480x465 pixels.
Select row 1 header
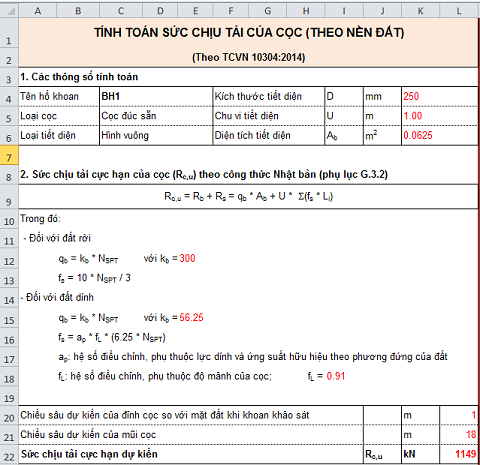9,32
